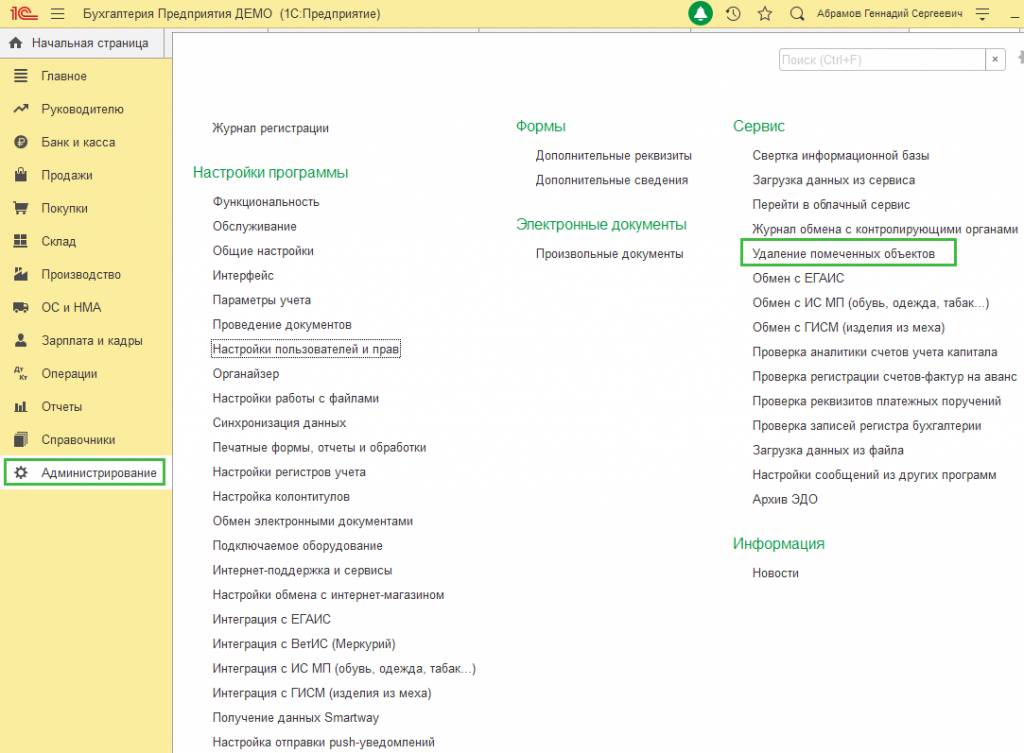Open Проверка реквизитов платежных поручений

point(876,401)
